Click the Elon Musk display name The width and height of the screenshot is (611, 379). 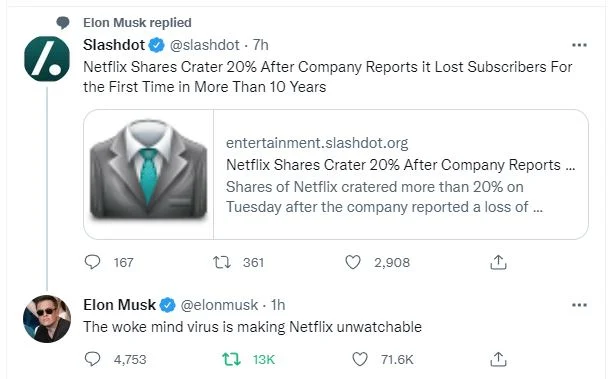(x=119, y=305)
